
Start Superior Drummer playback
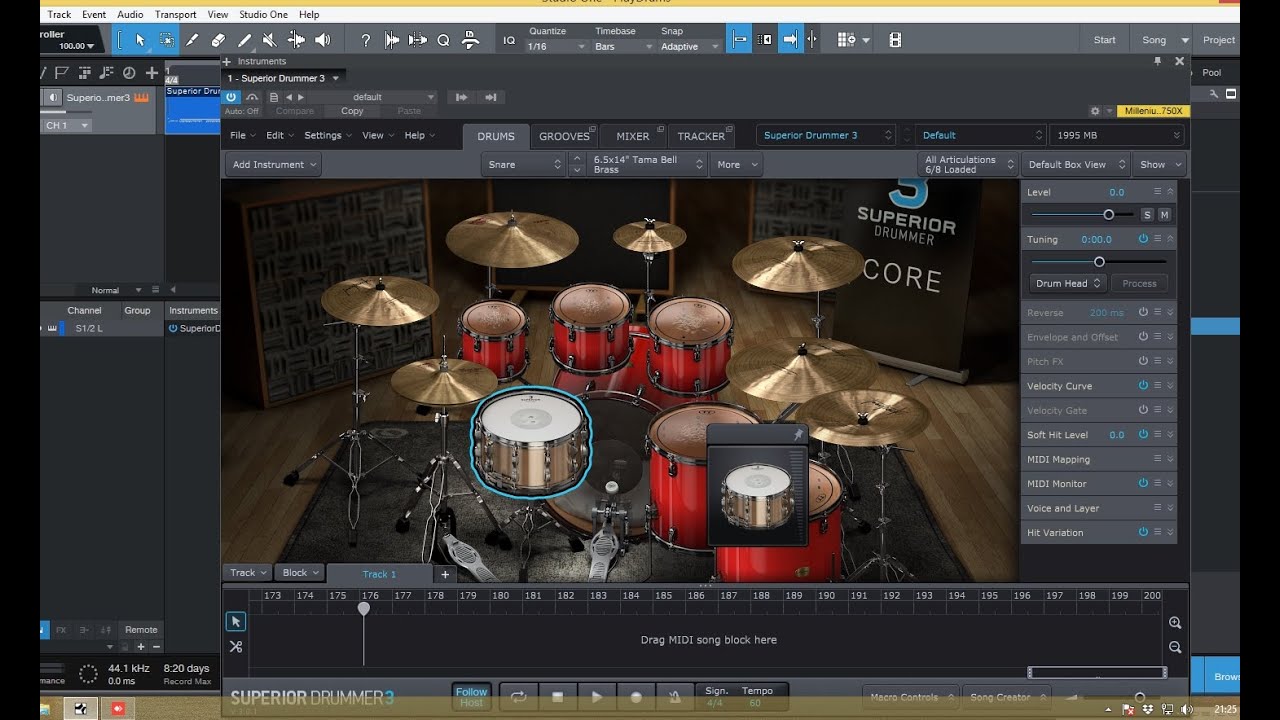tap(597, 696)
